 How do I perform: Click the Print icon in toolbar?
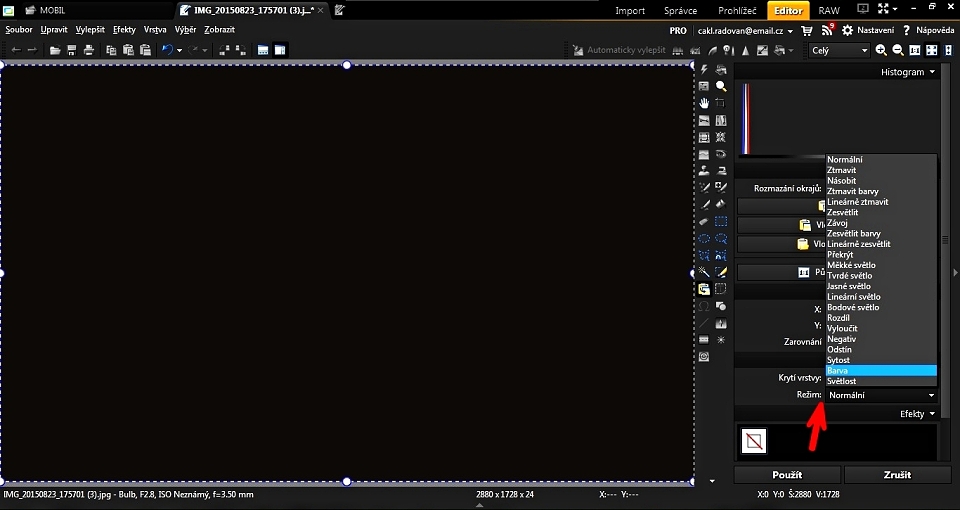click(89, 50)
